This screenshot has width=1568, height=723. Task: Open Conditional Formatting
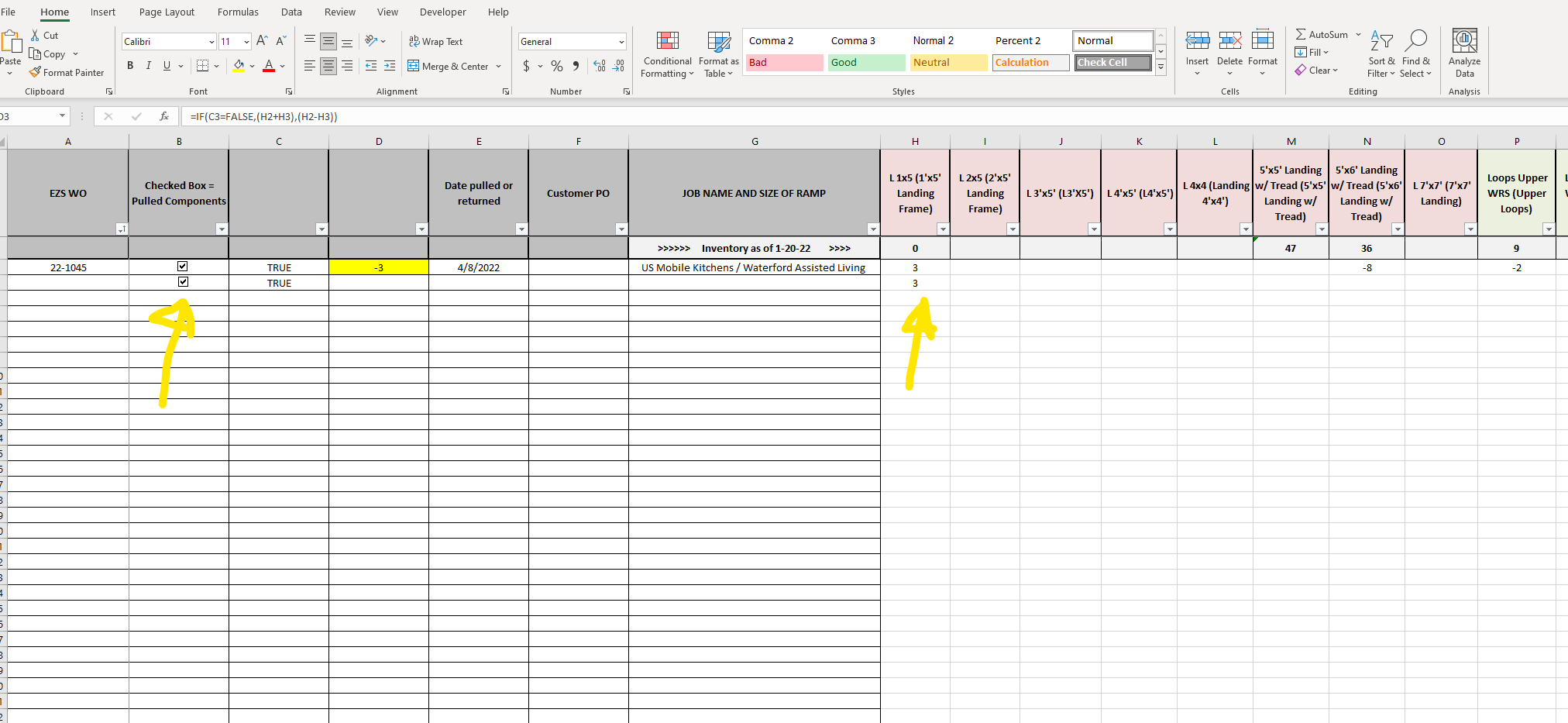click(x=668, y=54)
